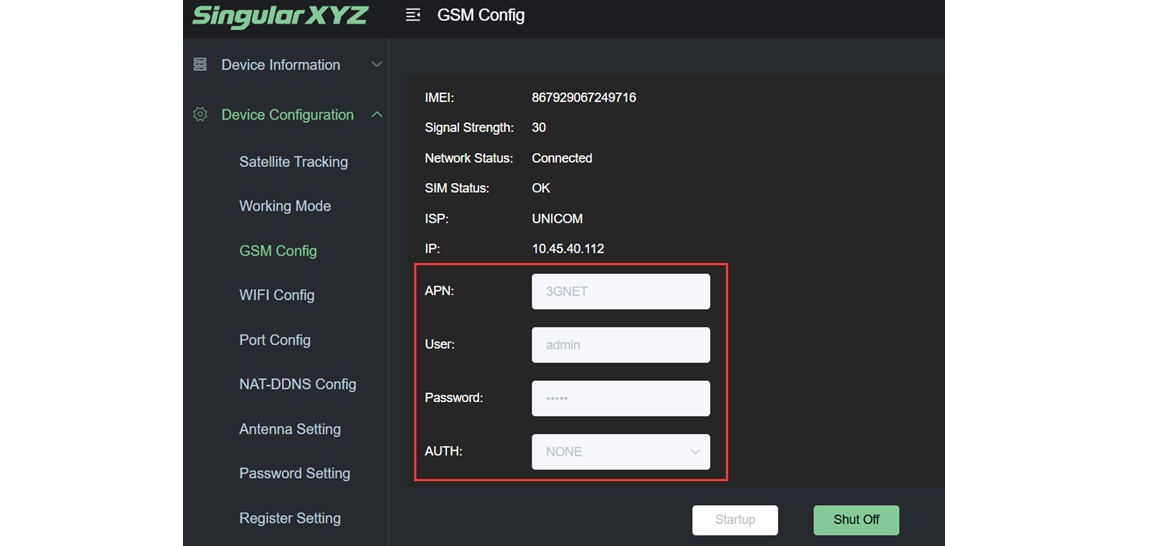The height and width of the screenshot is (546, 1150).
Task: Collapse the Device Configuration section chevron
Action: click(x=377, y=115)
